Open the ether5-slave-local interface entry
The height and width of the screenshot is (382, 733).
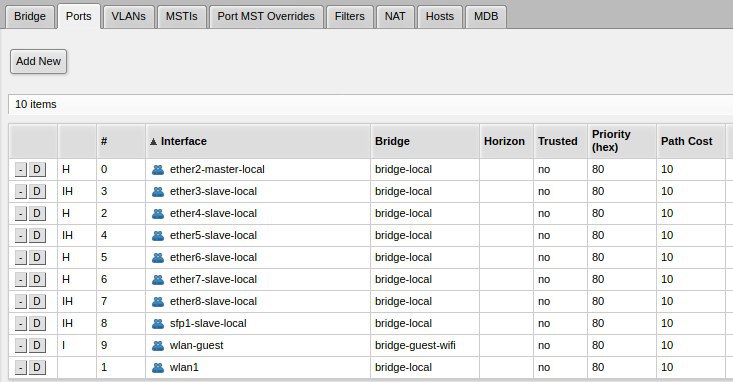tap(213, 235)
